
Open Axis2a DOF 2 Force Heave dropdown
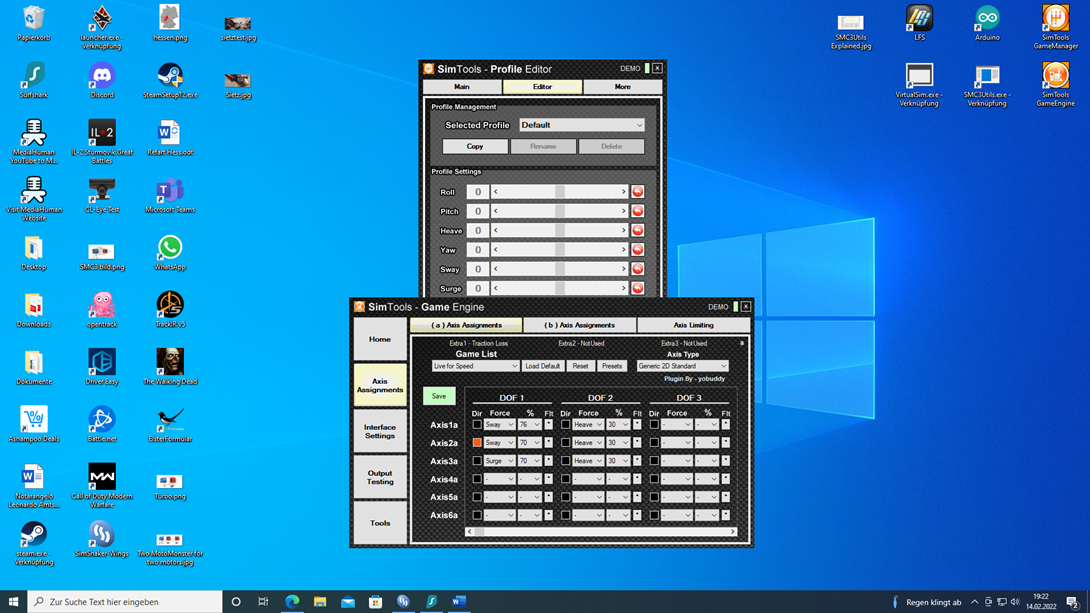click(x=588, y=443)
